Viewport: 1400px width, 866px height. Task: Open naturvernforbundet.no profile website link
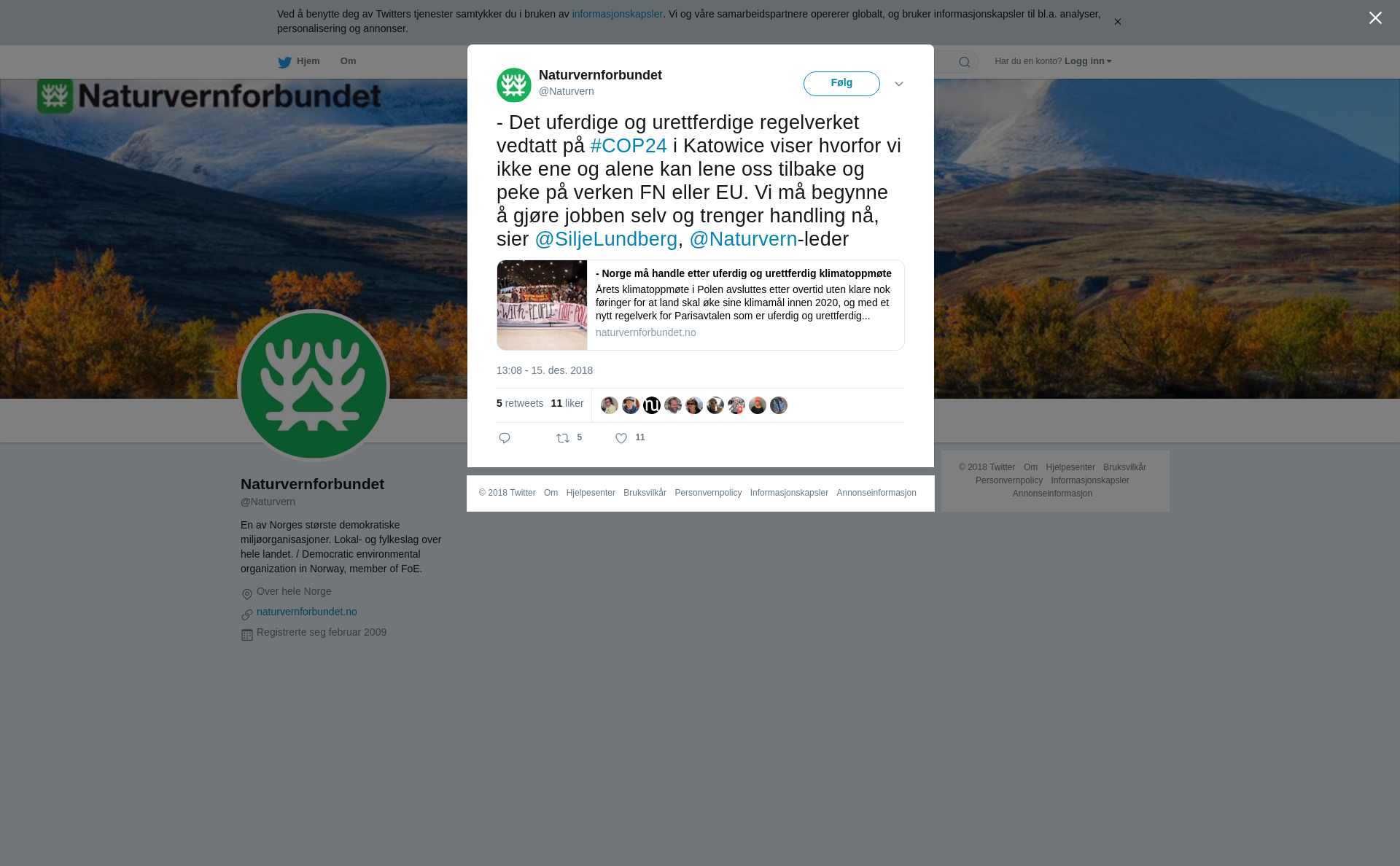click(307, 612)
